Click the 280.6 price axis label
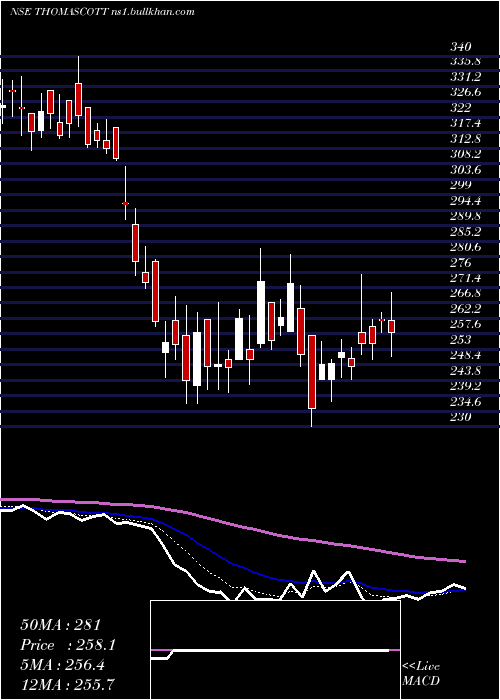 465,247
